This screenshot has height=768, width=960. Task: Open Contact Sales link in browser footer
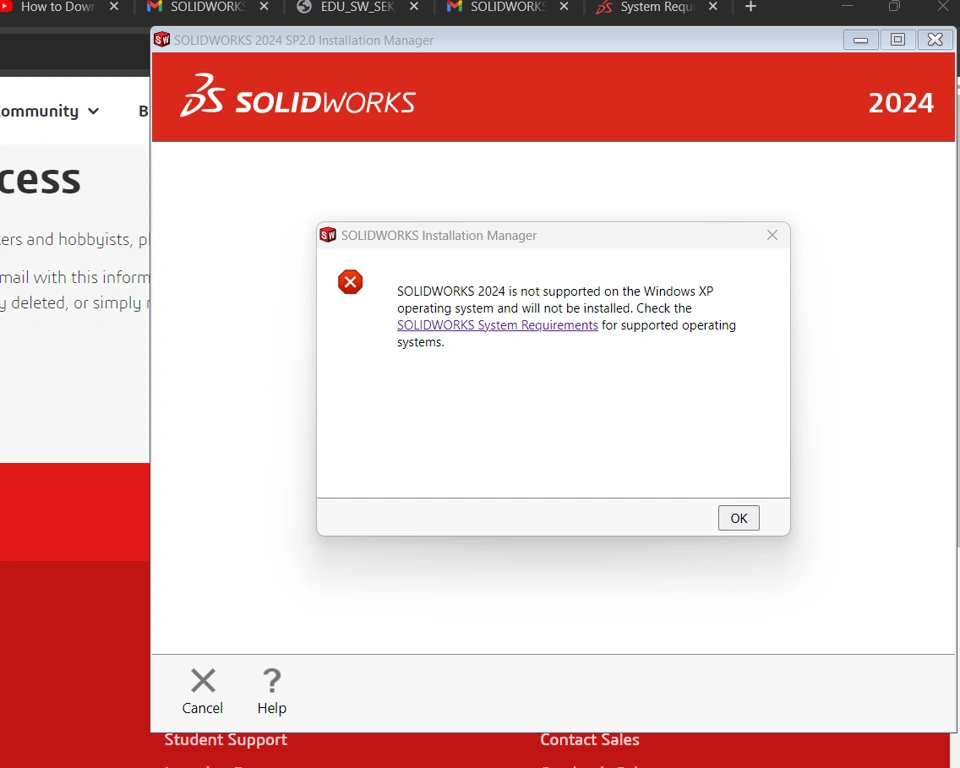click(x=590, y=740)
